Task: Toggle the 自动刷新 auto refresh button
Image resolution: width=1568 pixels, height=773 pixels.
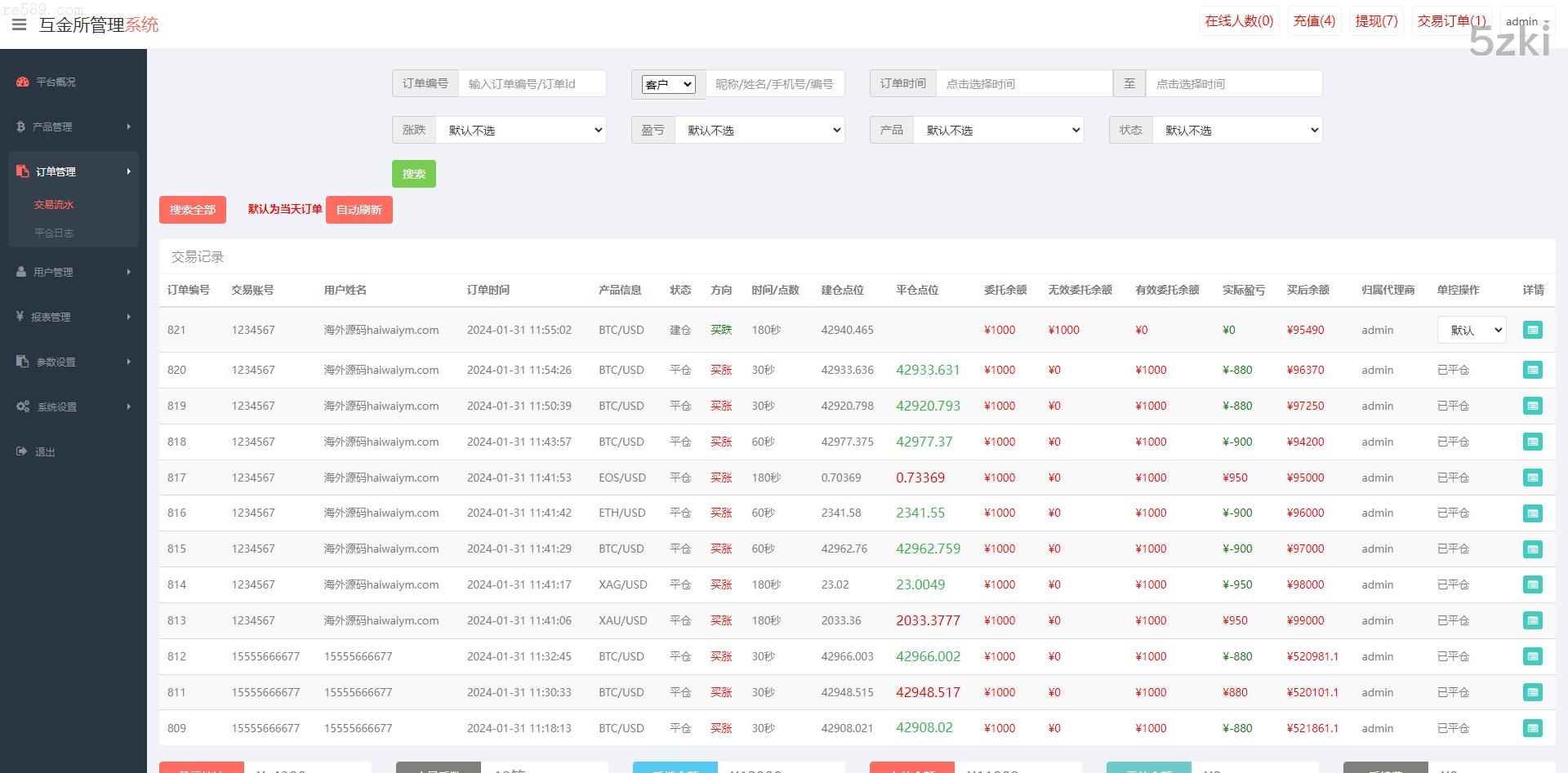Action: pos(359,210)
